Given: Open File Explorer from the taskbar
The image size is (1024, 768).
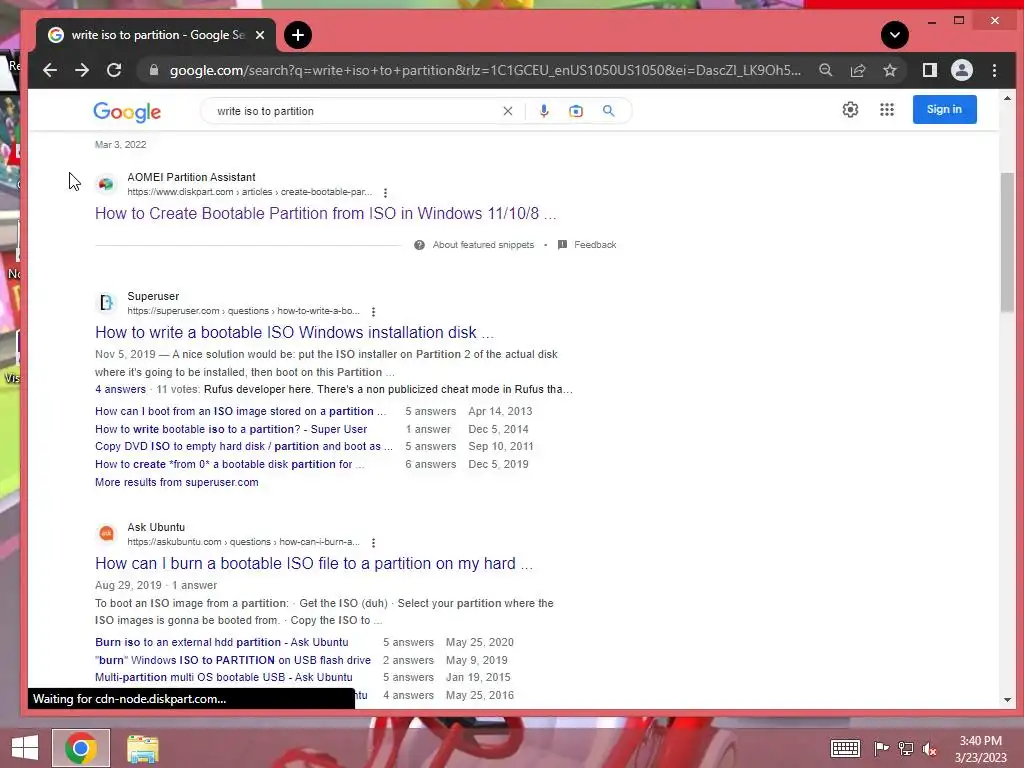Looking at the screenshot, I should (142, 748).
